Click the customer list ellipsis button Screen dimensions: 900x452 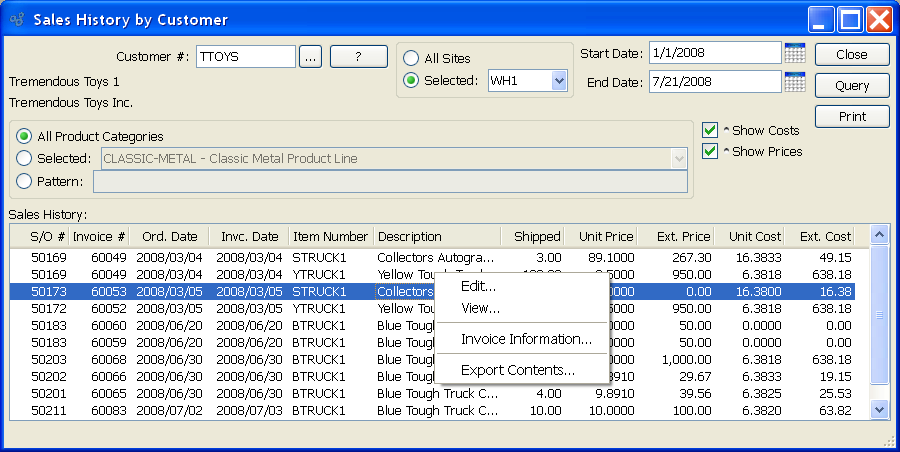click(x=311, y=57)
